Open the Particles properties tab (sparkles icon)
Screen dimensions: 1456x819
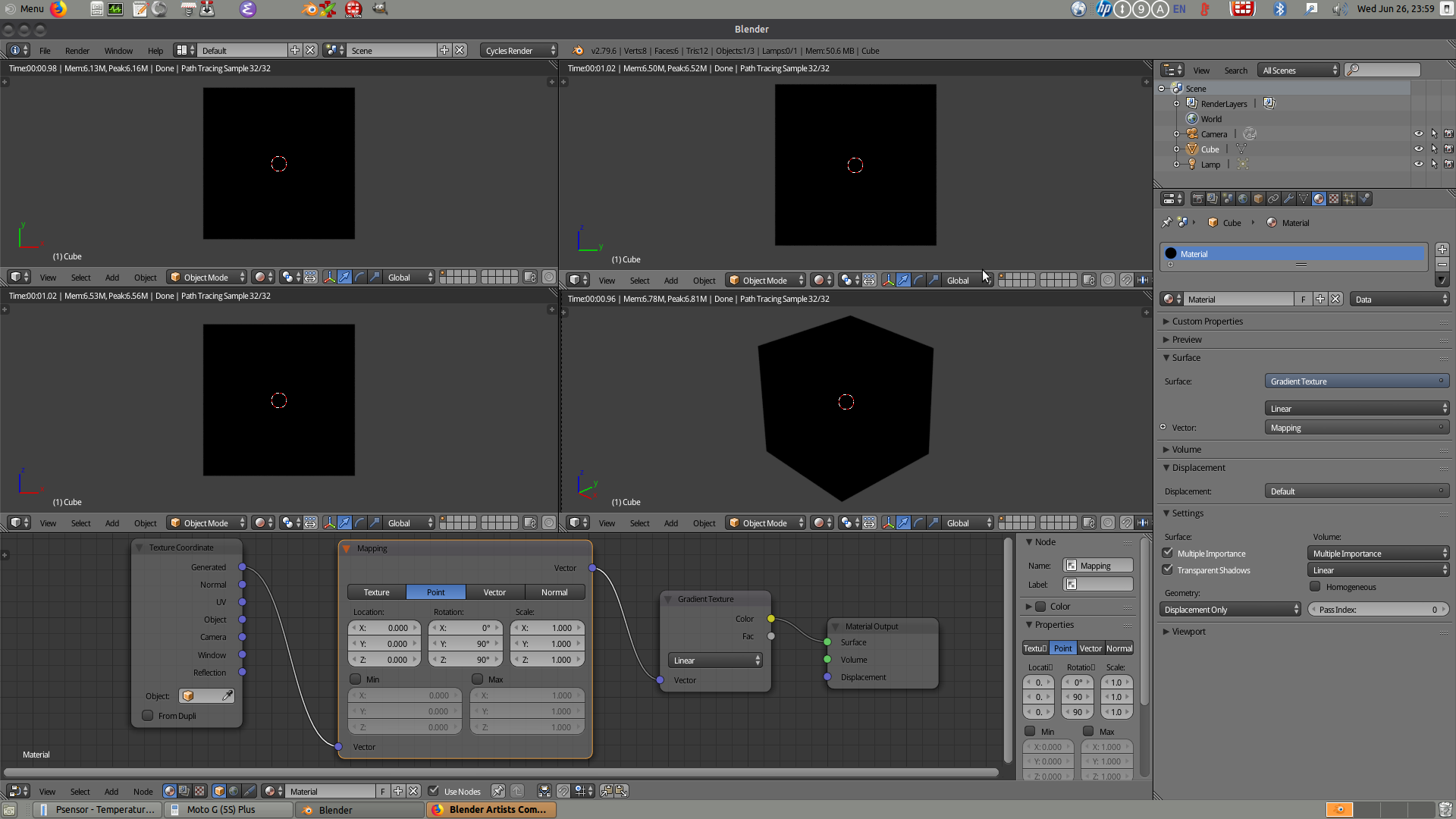1349,199
